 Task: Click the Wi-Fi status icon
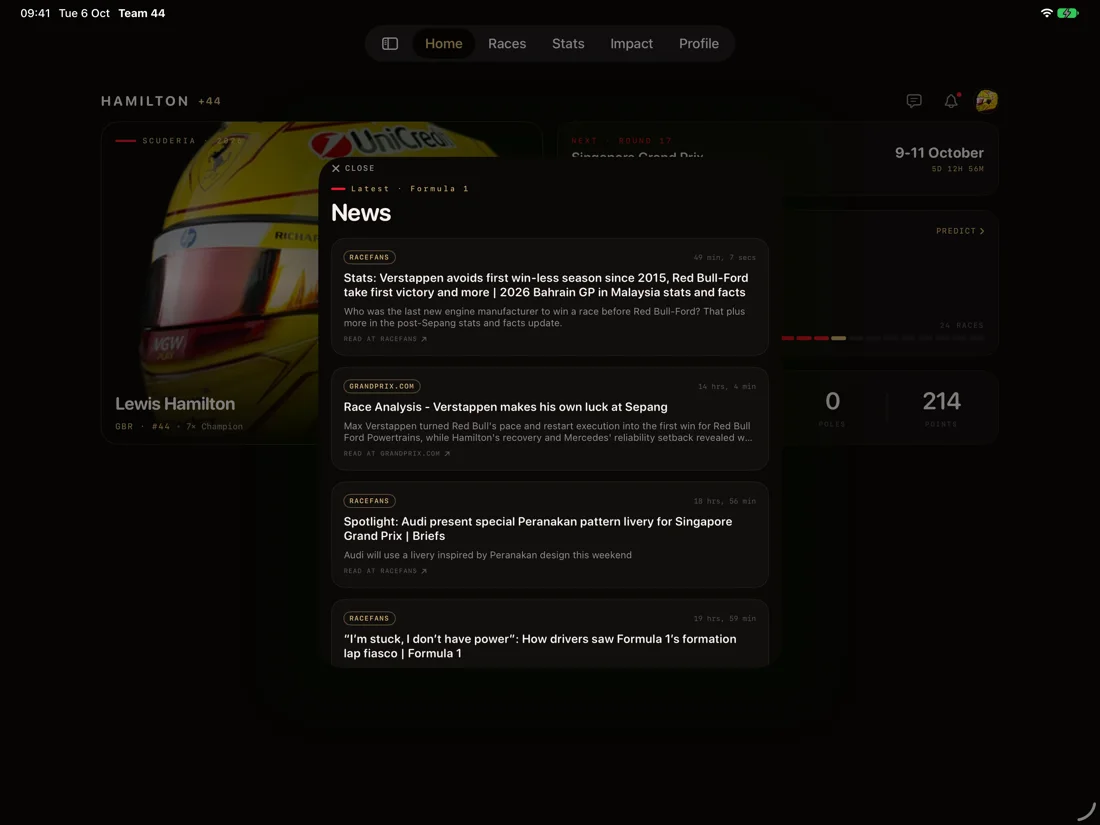tap(1046, 13)
